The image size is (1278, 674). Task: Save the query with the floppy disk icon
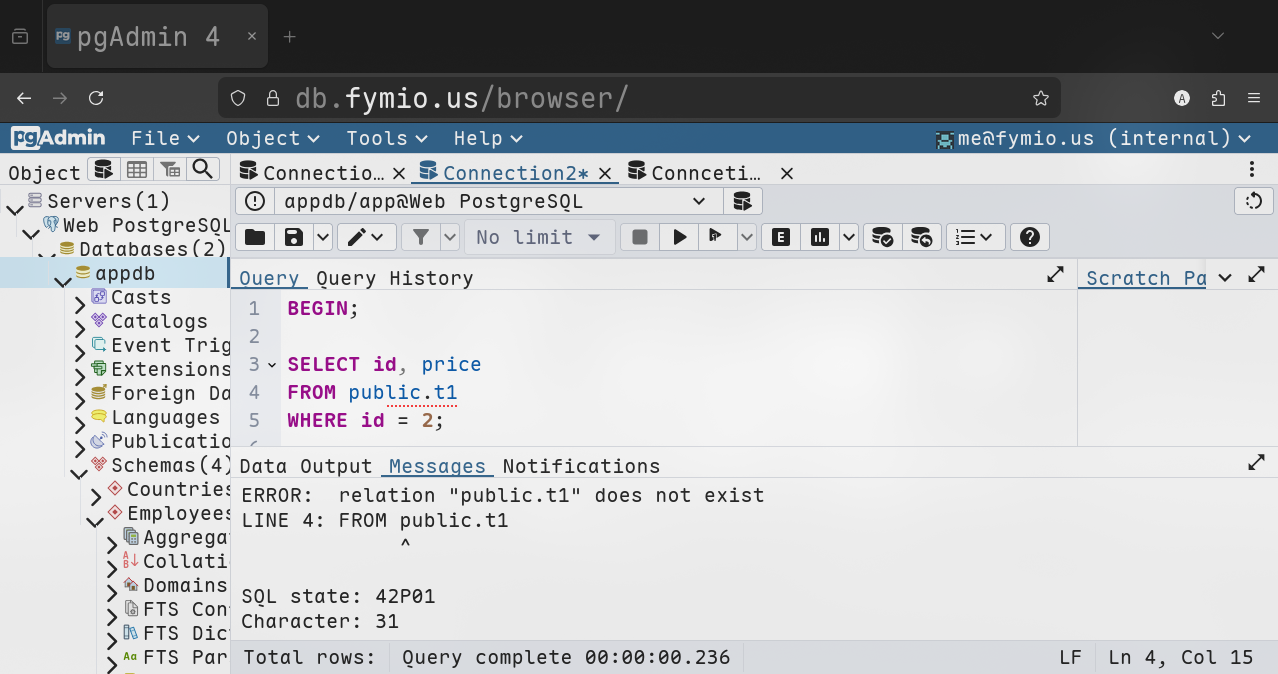pos(294,237)
